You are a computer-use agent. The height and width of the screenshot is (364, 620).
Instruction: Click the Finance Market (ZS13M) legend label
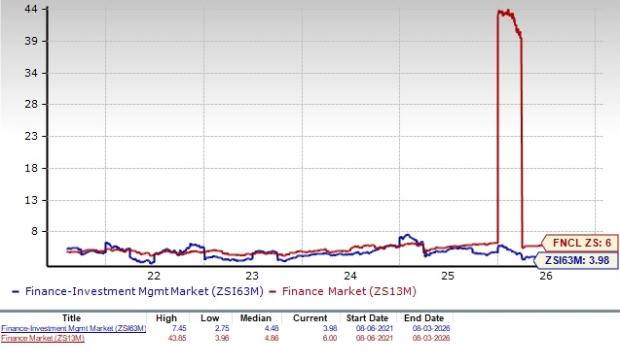pyautogui.click(x=349, y=291)
